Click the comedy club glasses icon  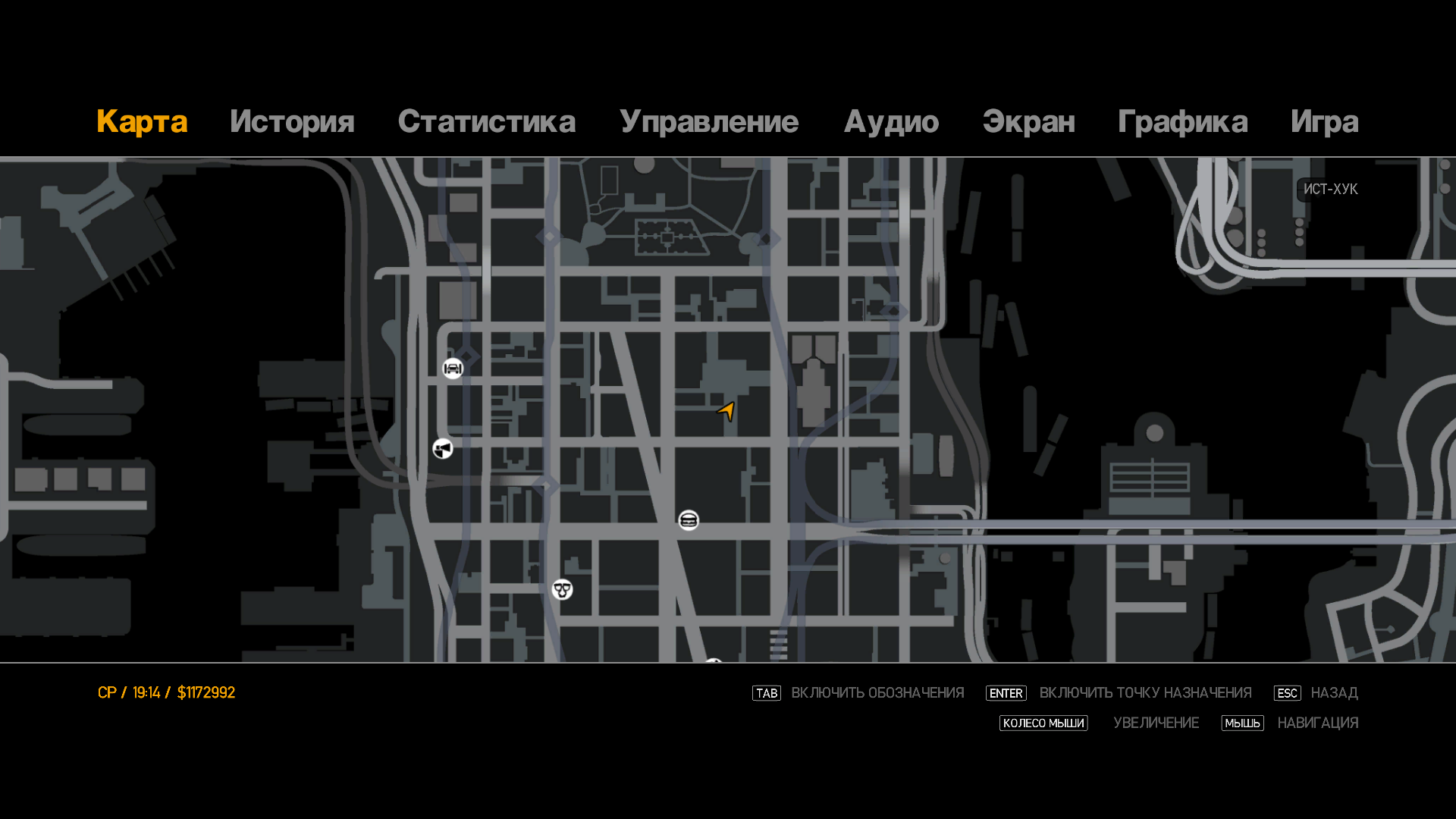pos(562,589)
